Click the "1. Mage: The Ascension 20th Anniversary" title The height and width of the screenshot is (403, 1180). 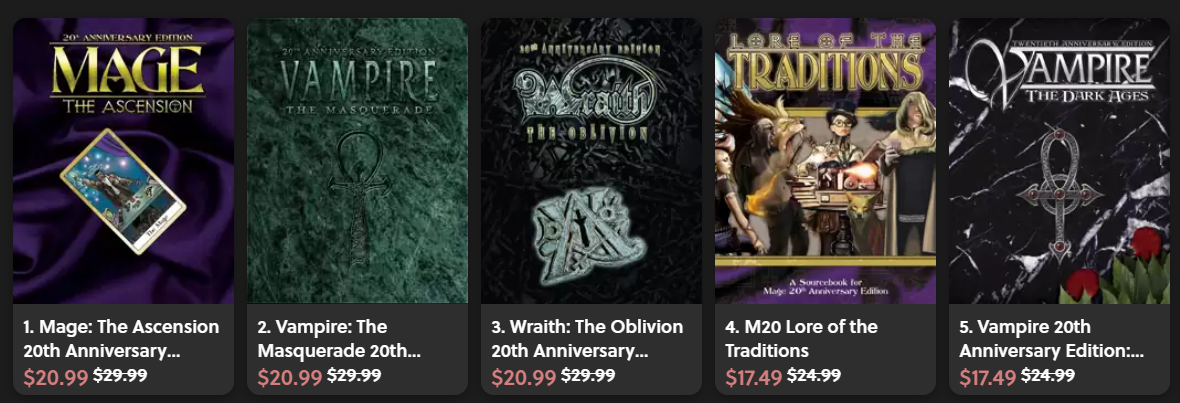pos(121,339)
